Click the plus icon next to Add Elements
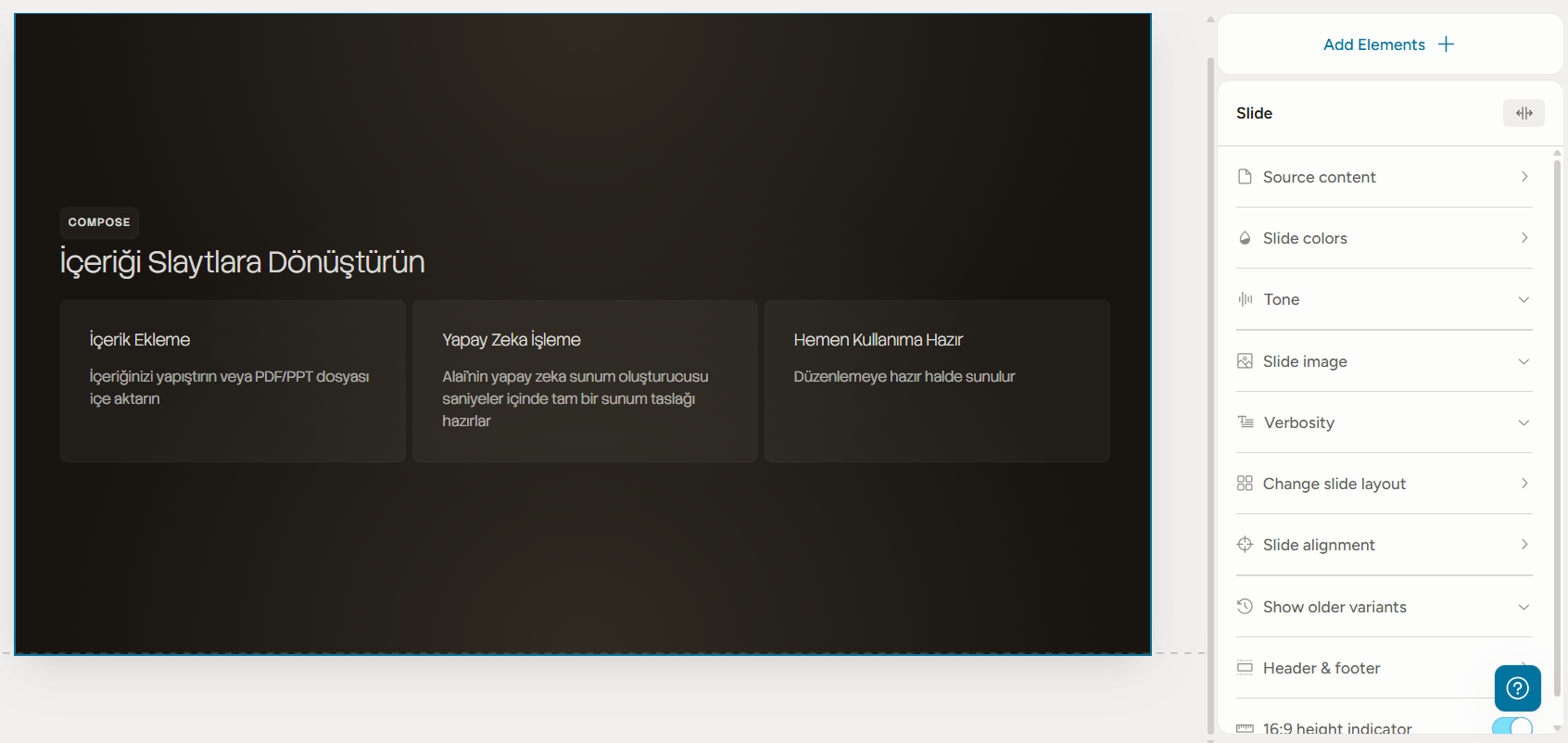The image size is (1568, 743). [x=1446, y=44]
